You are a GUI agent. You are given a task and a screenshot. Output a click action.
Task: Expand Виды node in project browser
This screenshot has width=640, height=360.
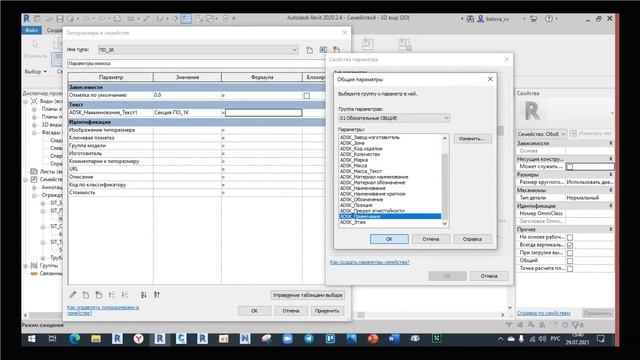pyautogui.click(x=25, y=101)
